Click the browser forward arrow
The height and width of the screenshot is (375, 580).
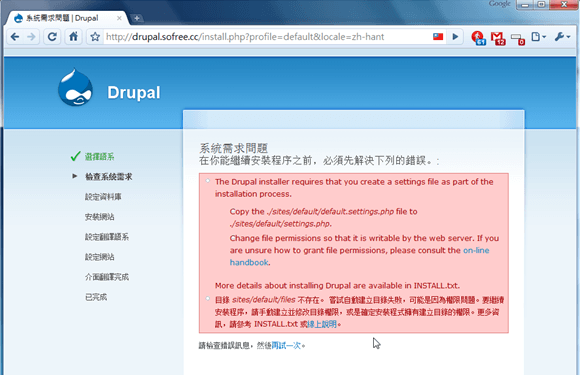(31, 37)
